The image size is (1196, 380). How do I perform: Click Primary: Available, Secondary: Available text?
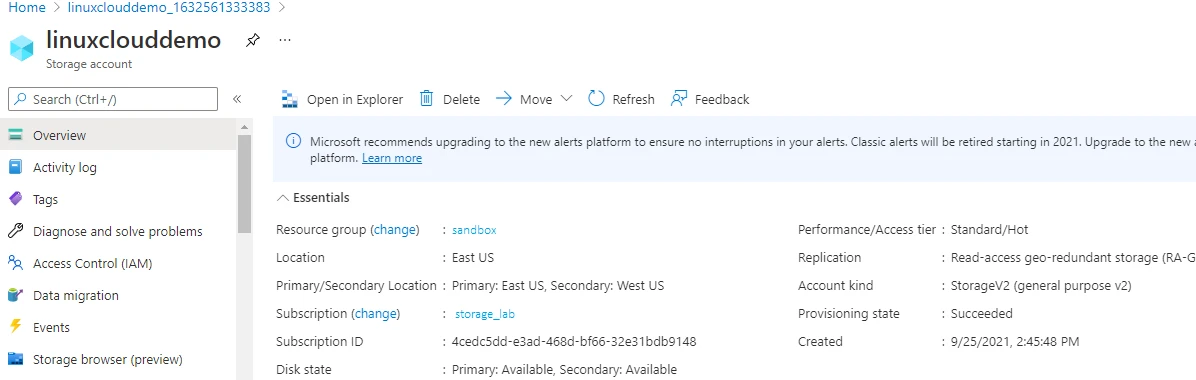coord(564,369)
